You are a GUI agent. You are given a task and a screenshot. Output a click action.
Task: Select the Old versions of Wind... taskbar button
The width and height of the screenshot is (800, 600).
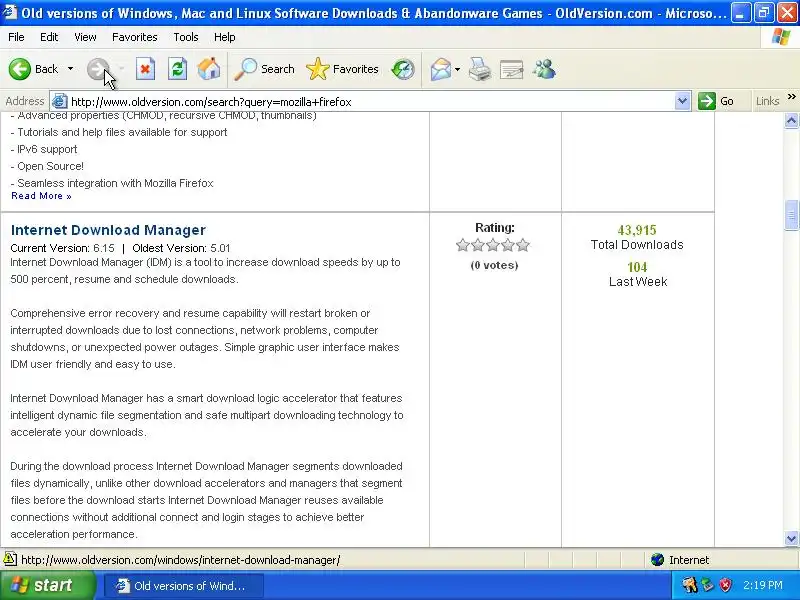pyautogui.click(x=184, y=586)
